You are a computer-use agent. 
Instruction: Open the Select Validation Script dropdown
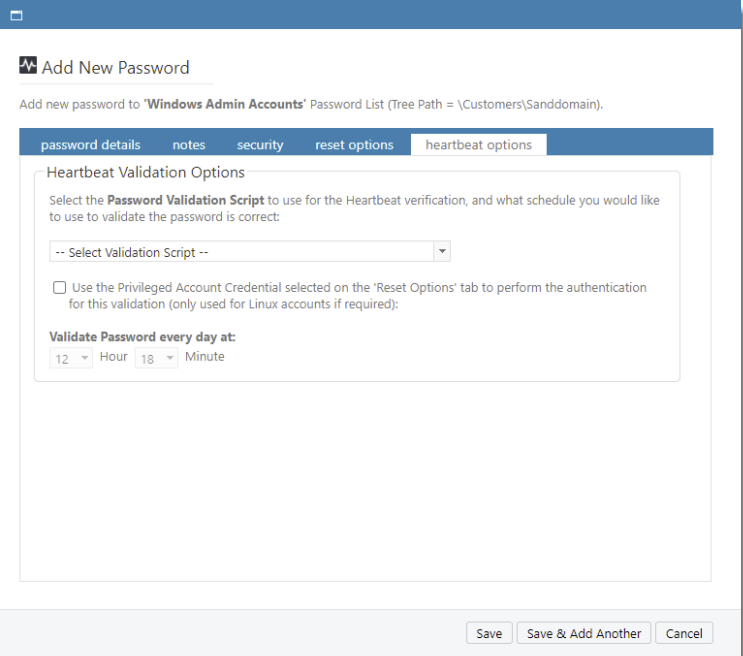coord(240,252)
